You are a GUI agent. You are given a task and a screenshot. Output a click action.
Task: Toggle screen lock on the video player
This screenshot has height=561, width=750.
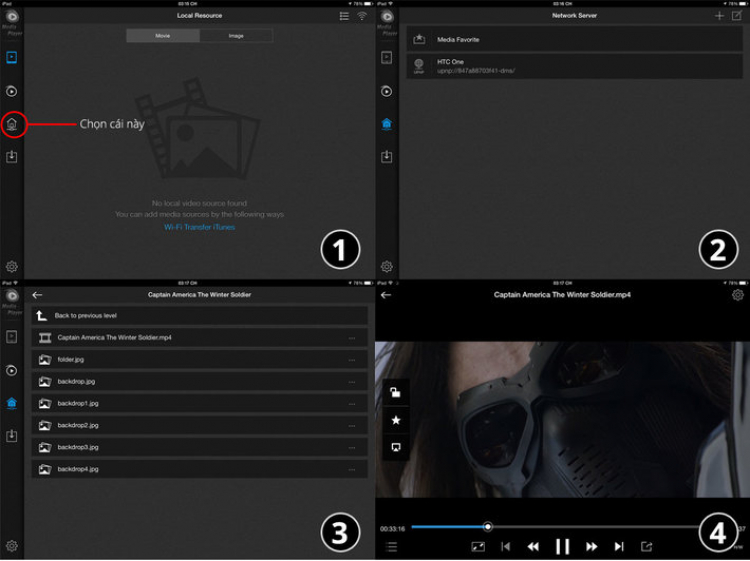tap(396, 393)
